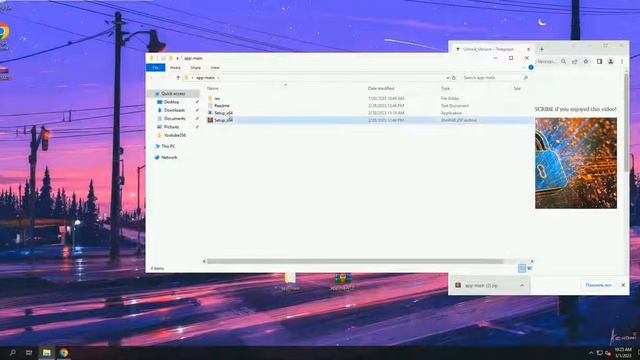Expand the ribbon chevron beside help

click(524, 67)
